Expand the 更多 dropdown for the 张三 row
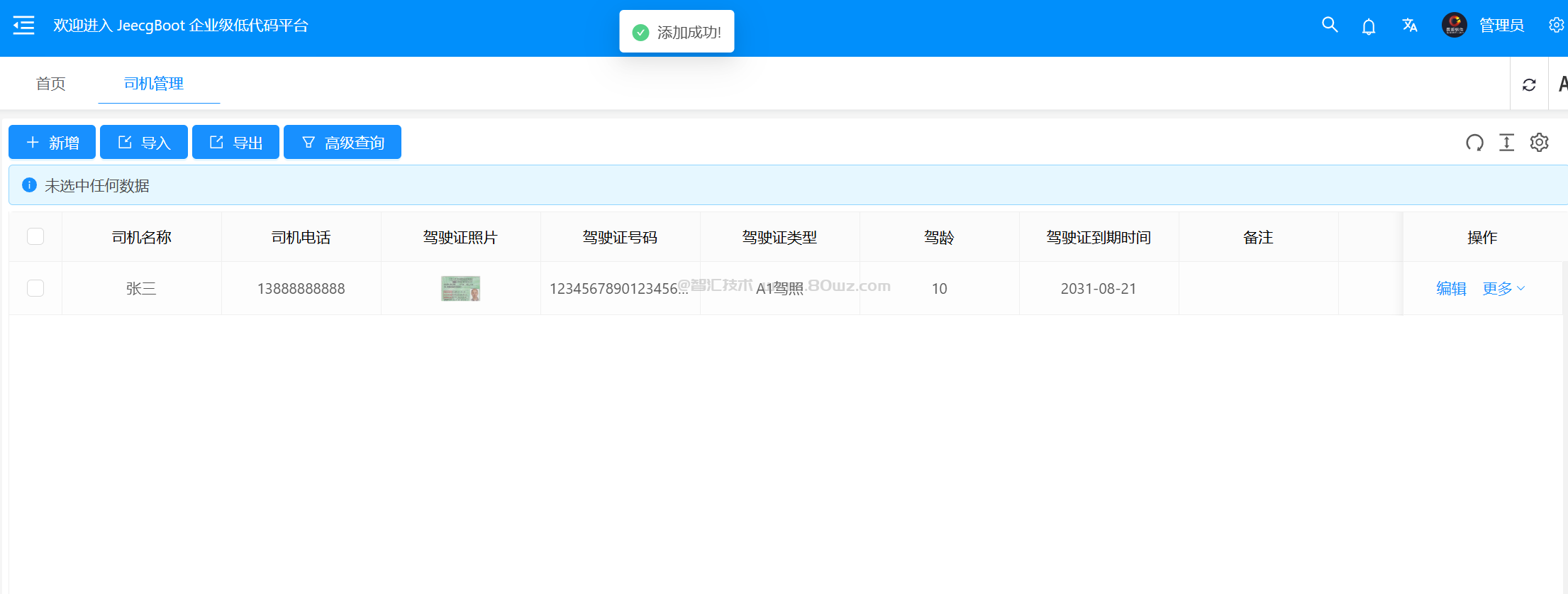The height and width of the screenshot is (594, 1568). tap(1503, 288)
